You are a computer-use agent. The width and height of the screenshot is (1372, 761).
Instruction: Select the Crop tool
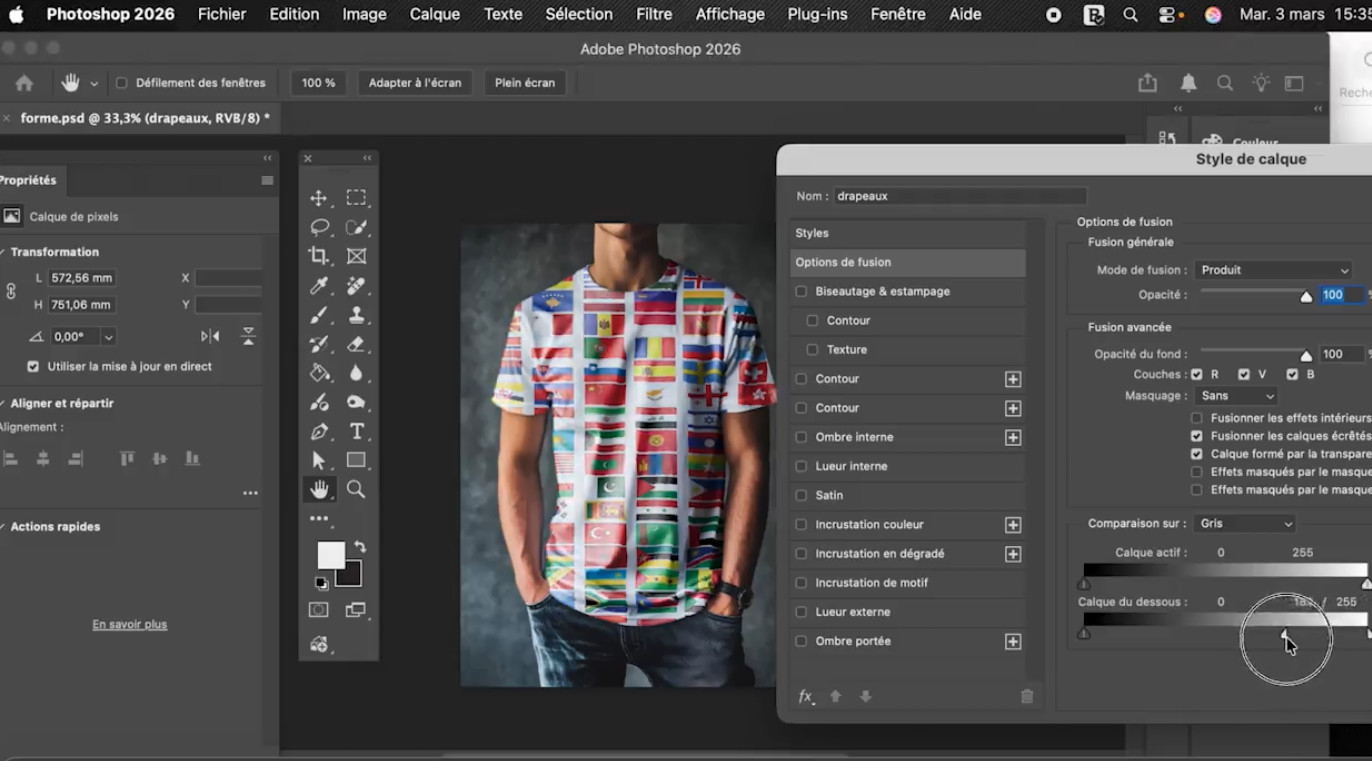point(319,256)
